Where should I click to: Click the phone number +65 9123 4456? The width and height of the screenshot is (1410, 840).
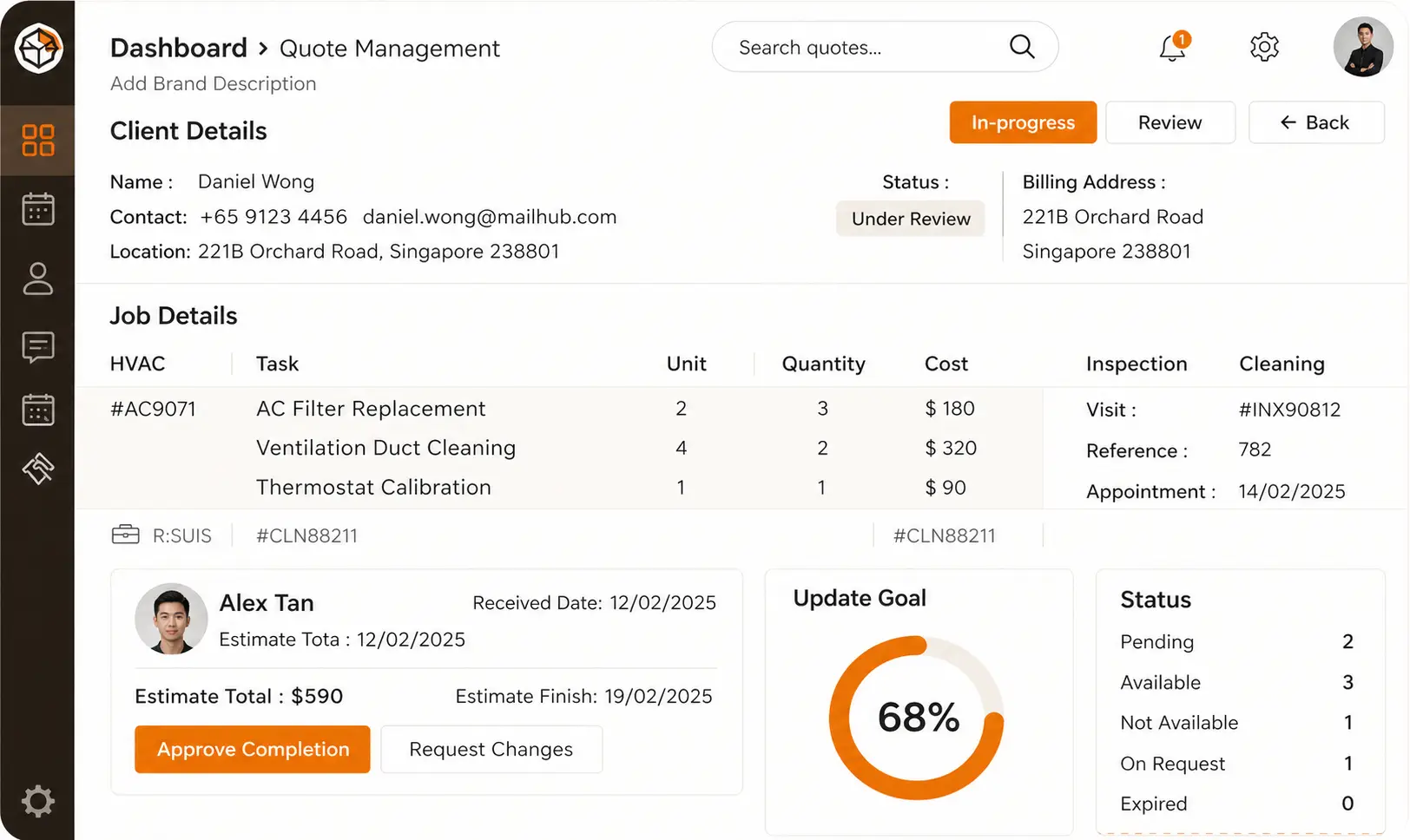tap(273, 217)
